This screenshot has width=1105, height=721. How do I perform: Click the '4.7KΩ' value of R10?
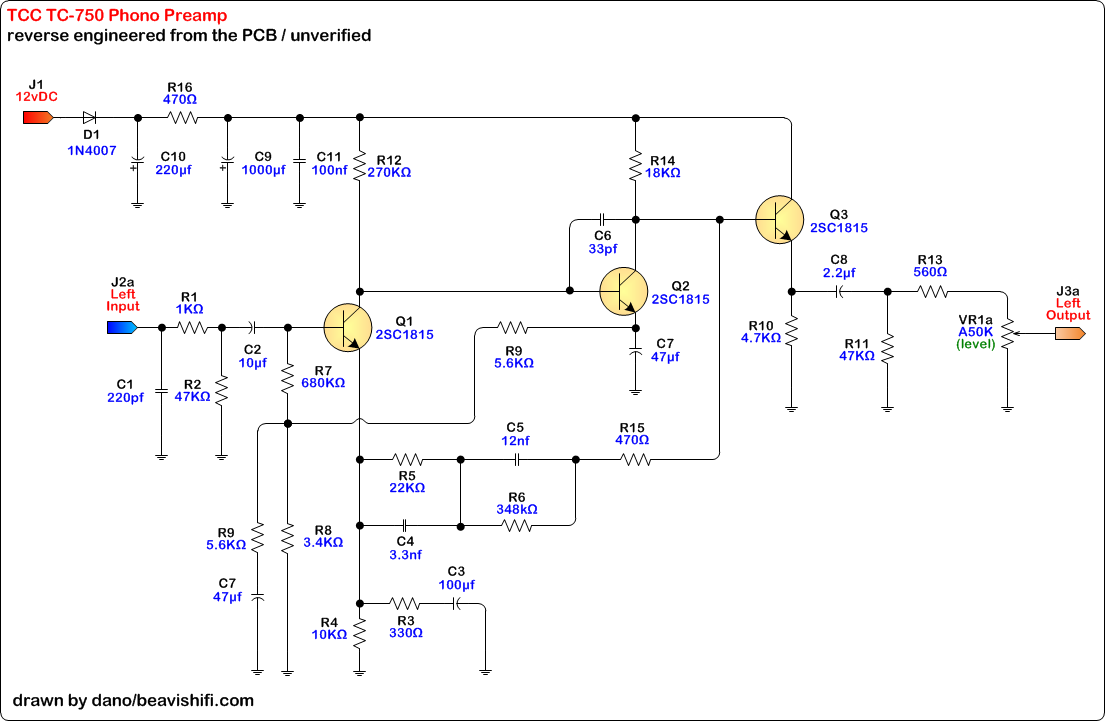[x=760, y=338]
